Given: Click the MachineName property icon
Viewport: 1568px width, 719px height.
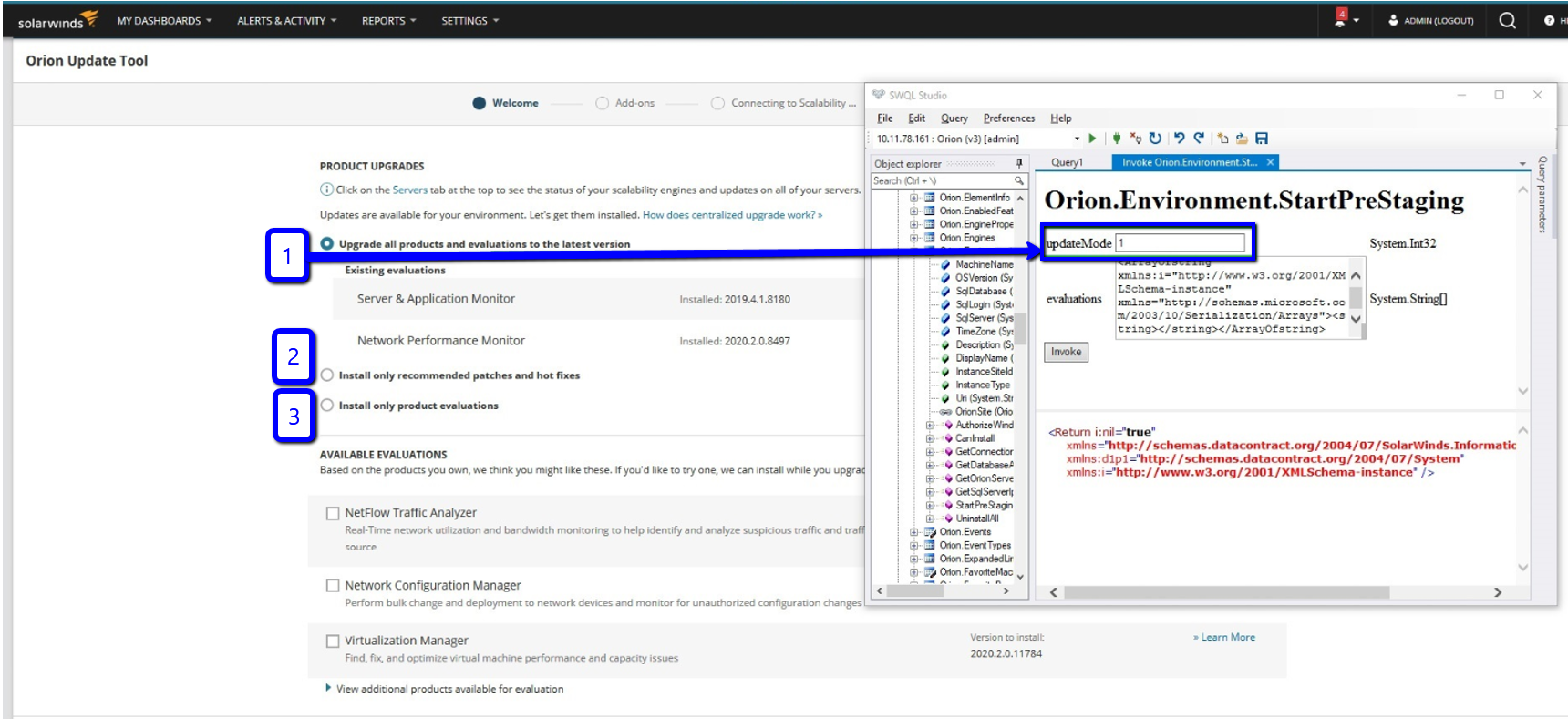Looking at the screenshot, I should [946, 265].
